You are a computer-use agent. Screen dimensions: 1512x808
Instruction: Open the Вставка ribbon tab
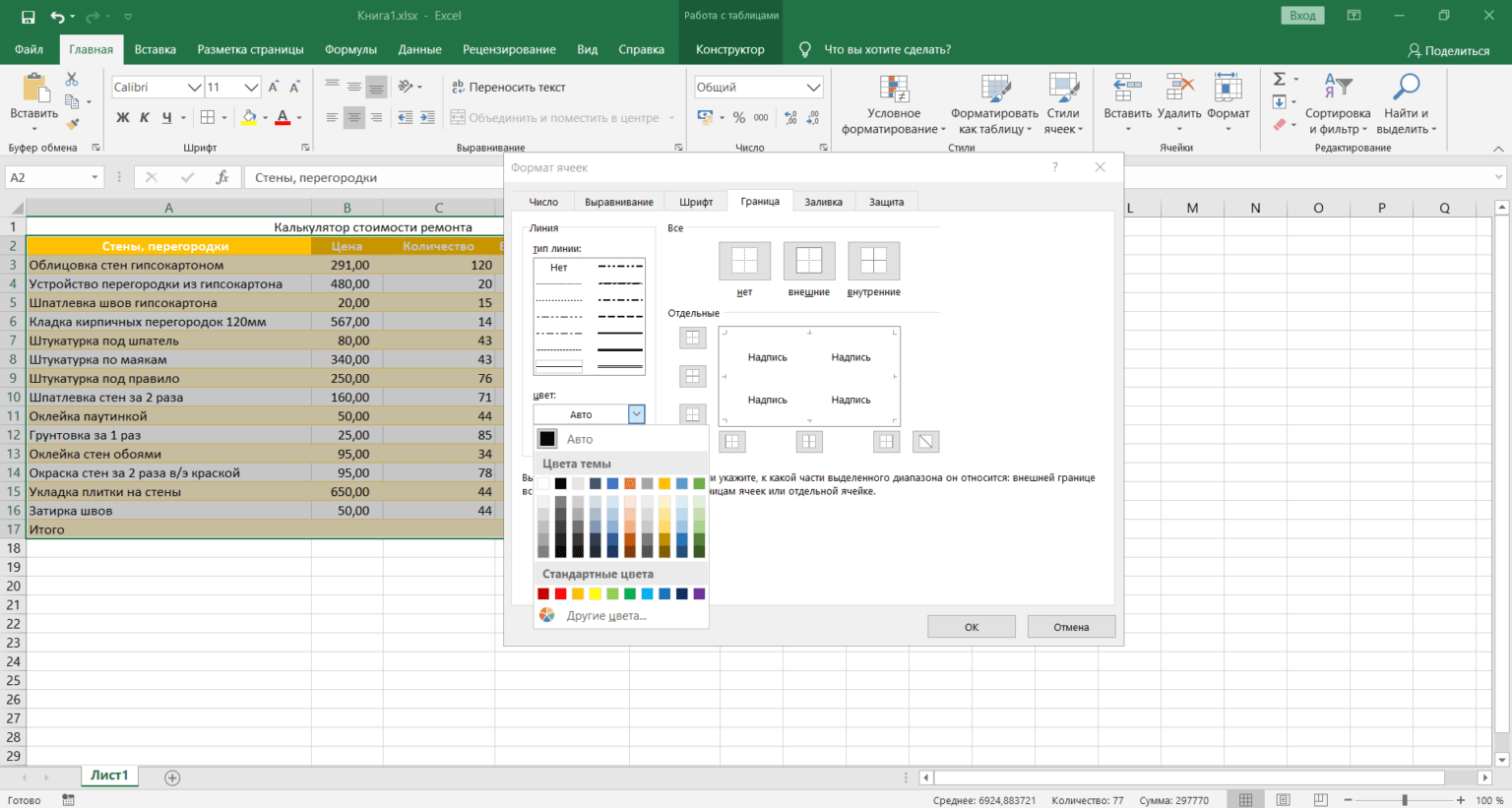[156, 49]
